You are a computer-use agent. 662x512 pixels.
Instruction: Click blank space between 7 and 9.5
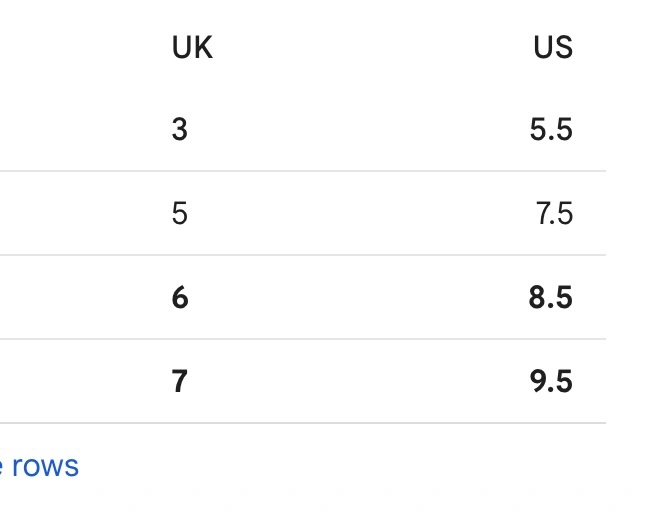click(359, 381)
